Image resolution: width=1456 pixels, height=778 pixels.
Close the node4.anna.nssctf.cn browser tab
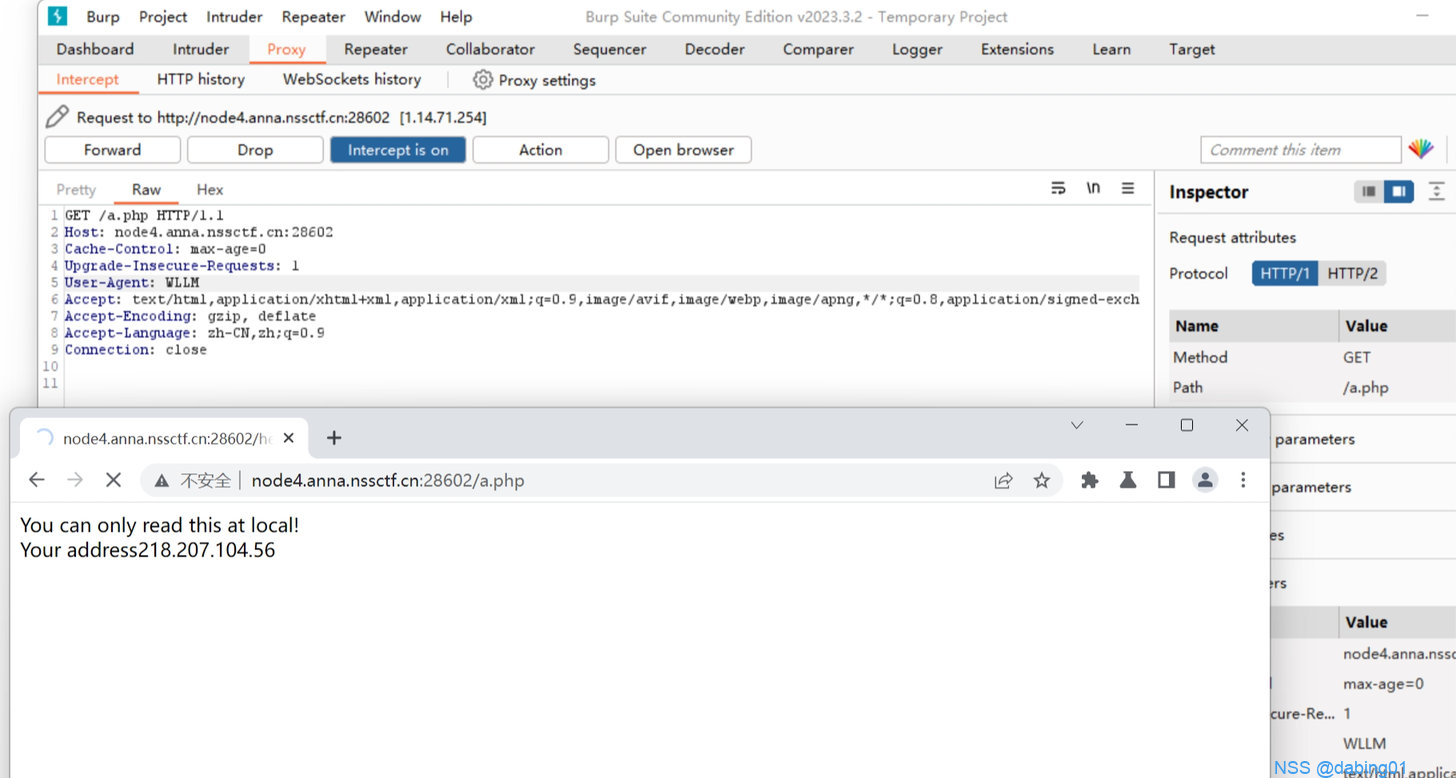coord(289,438)
